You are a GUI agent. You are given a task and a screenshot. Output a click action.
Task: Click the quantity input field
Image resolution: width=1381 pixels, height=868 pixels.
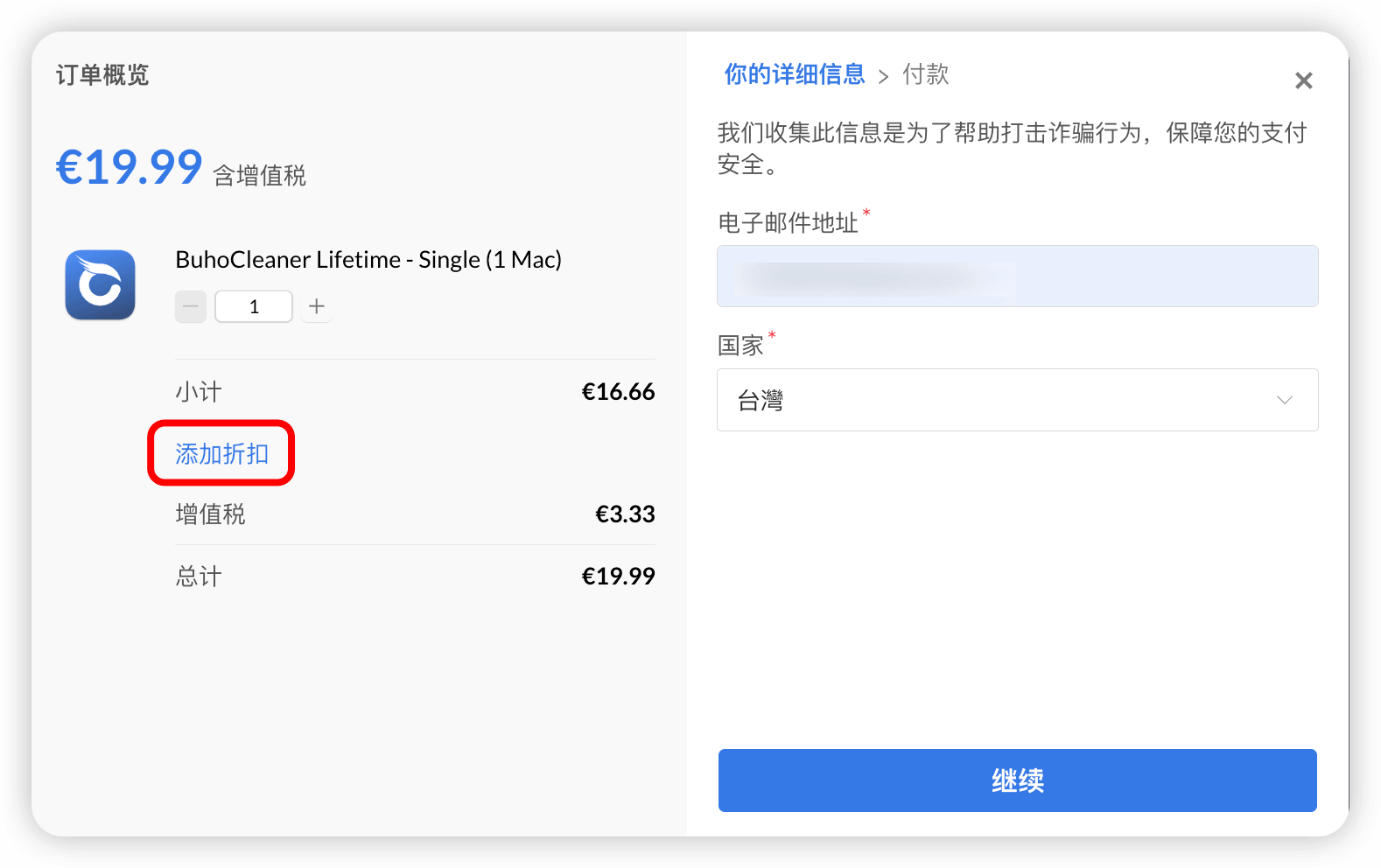[254, 306]
